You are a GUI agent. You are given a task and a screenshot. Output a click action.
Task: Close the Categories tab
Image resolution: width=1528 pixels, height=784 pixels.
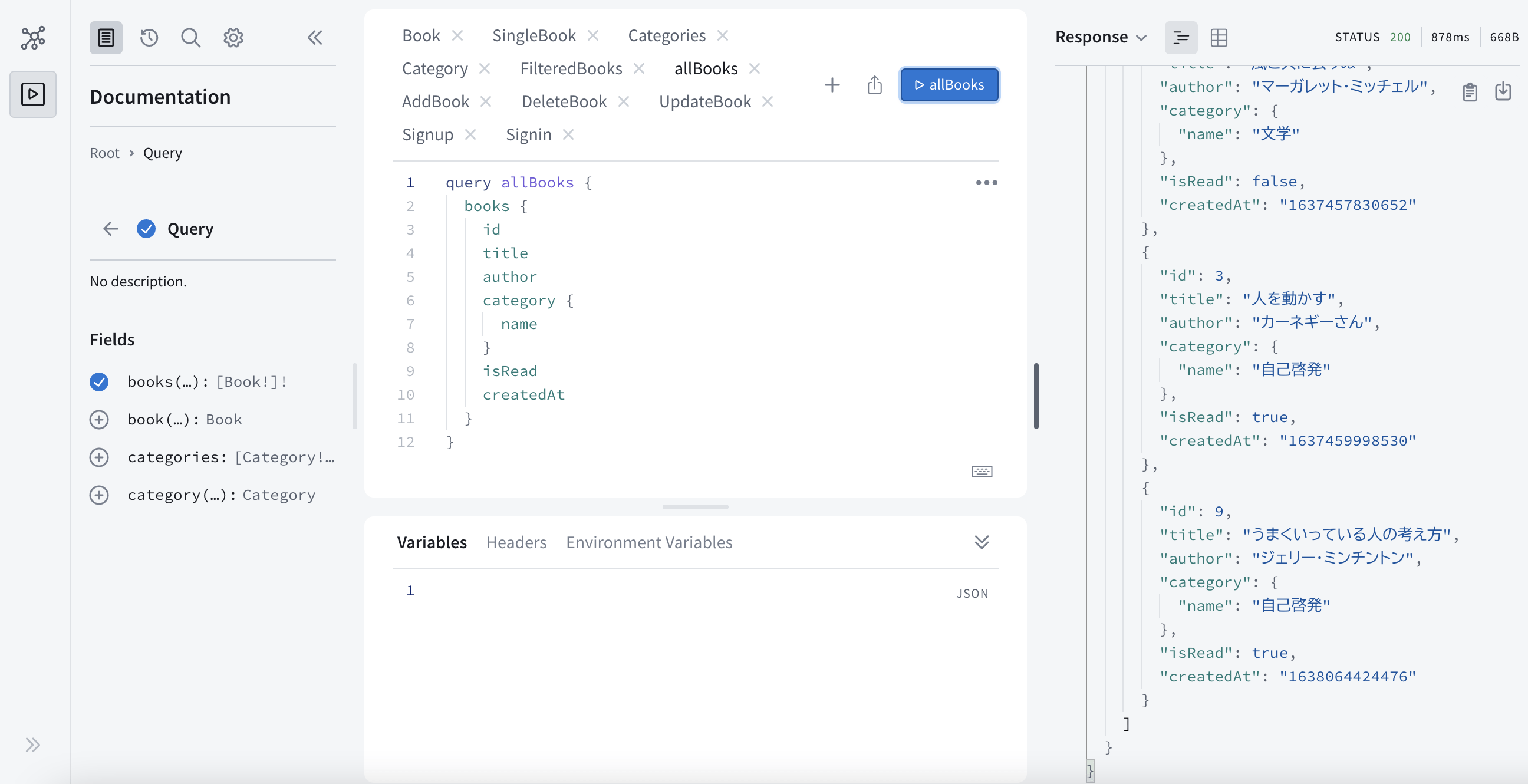coord(722,35)
